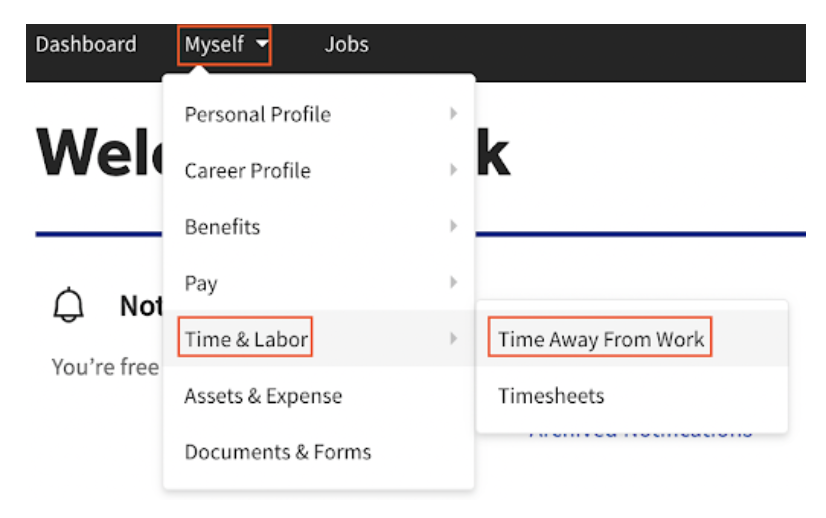Go to the Jobs section
The width and height of the screenshot is (826, 518).
coord(346,45)
